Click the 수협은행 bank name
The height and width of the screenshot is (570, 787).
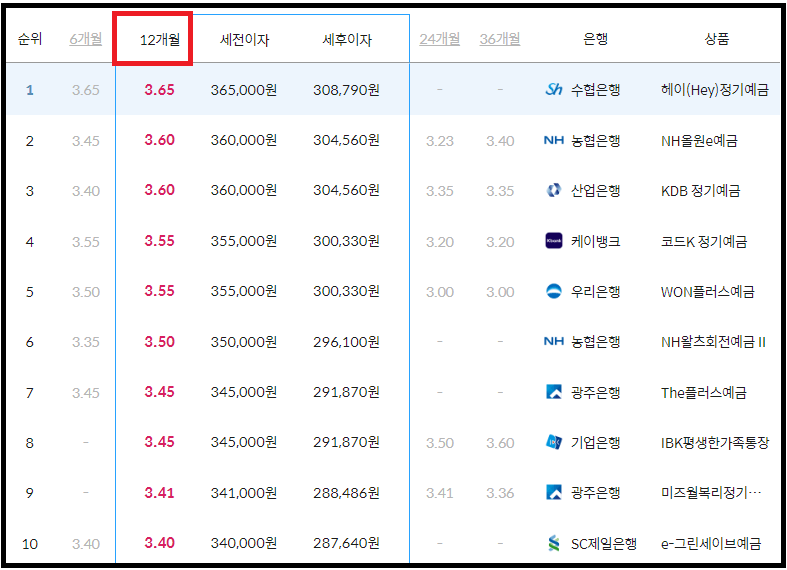pyautogui.click(x=596, y=90)
